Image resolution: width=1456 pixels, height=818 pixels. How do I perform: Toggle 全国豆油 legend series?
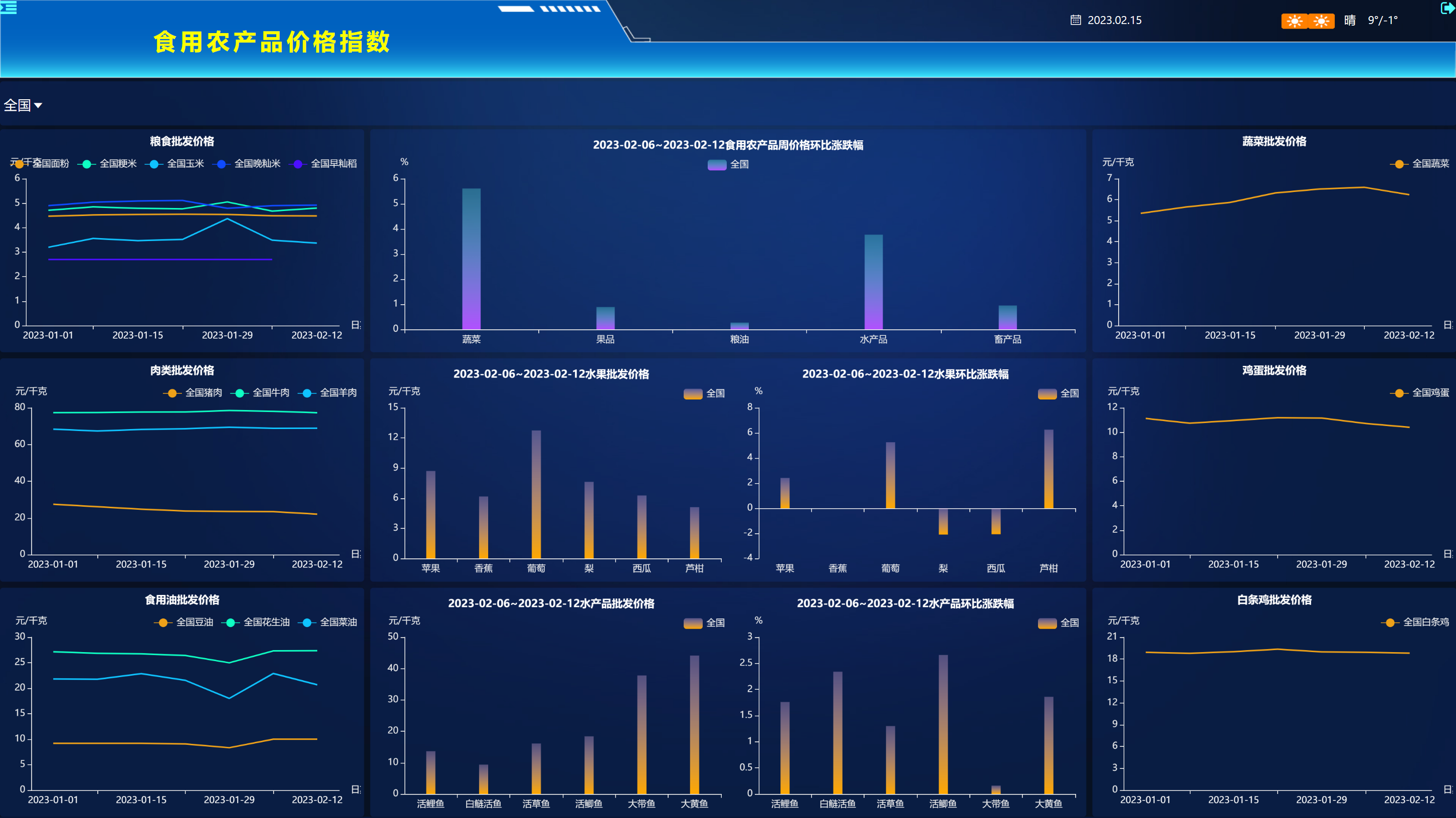click(183, 622)
